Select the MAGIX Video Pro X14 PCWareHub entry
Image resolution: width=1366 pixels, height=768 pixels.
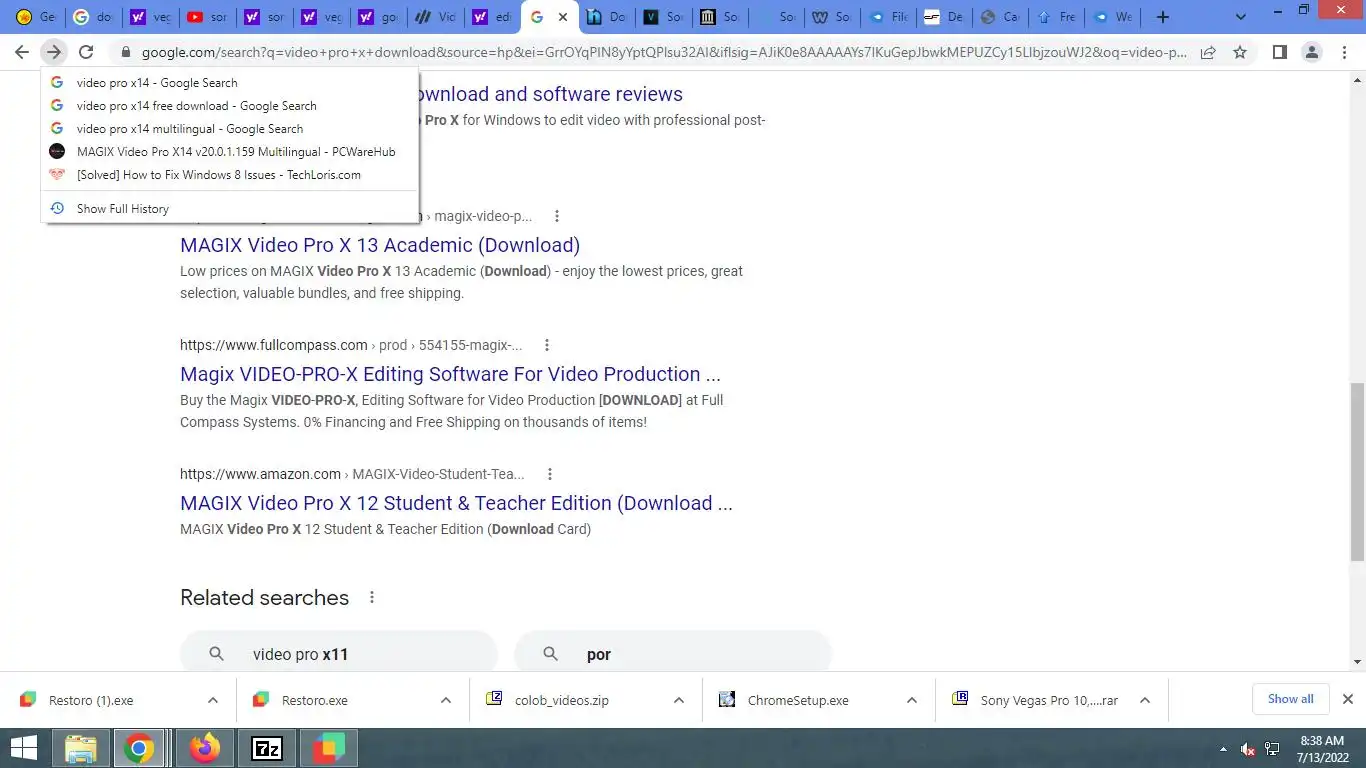[x=229, y=152]
